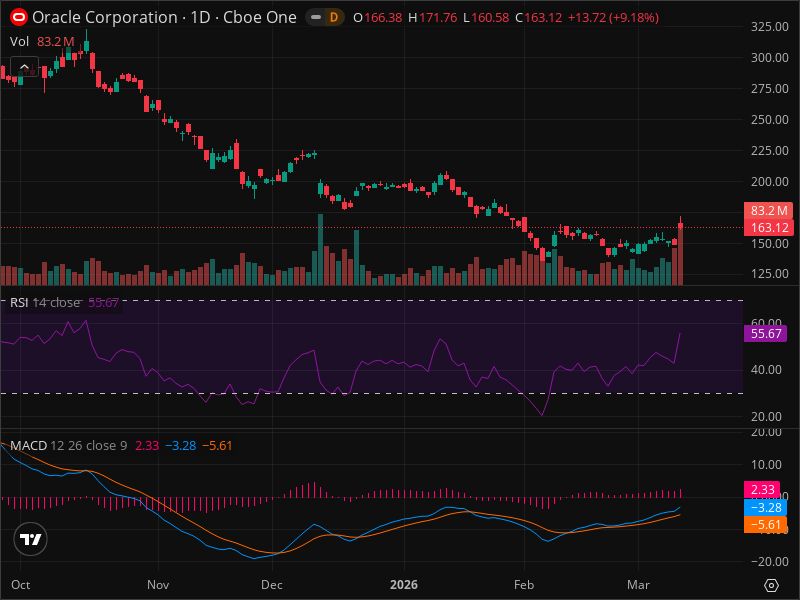Viewport: 800px width, 600px height.
Task: Click the Oracle logo icon
Action: [x=18, y=17]
